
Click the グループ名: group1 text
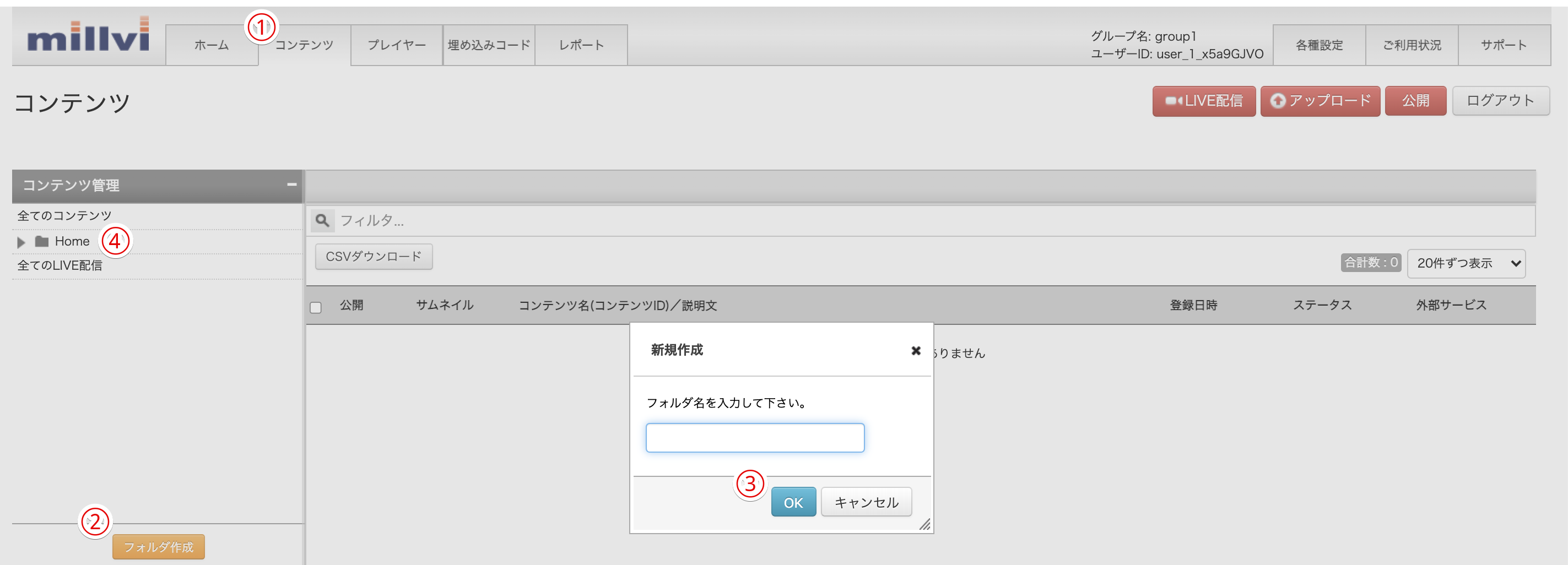[x=1144, y=36]
